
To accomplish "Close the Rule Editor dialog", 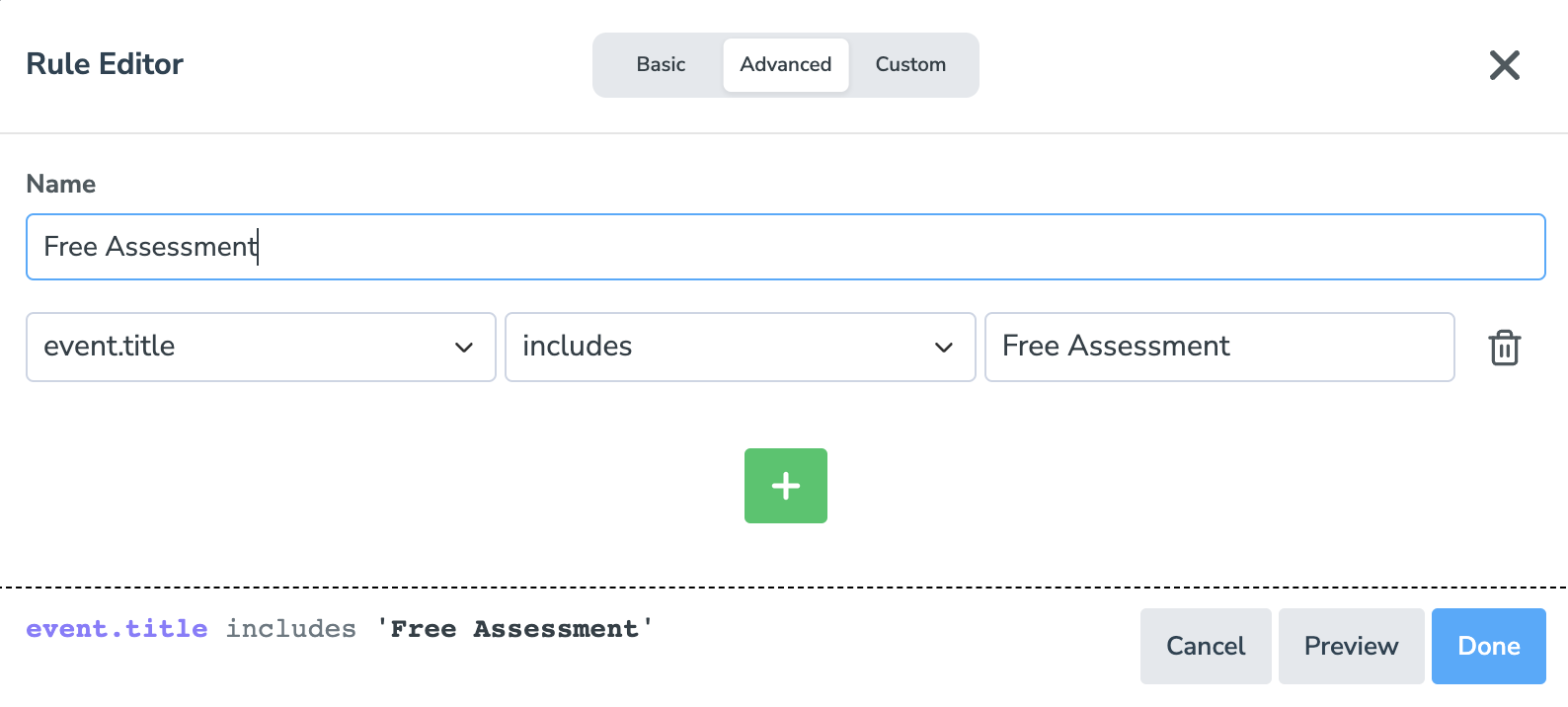I will (x=1504, y=65).
